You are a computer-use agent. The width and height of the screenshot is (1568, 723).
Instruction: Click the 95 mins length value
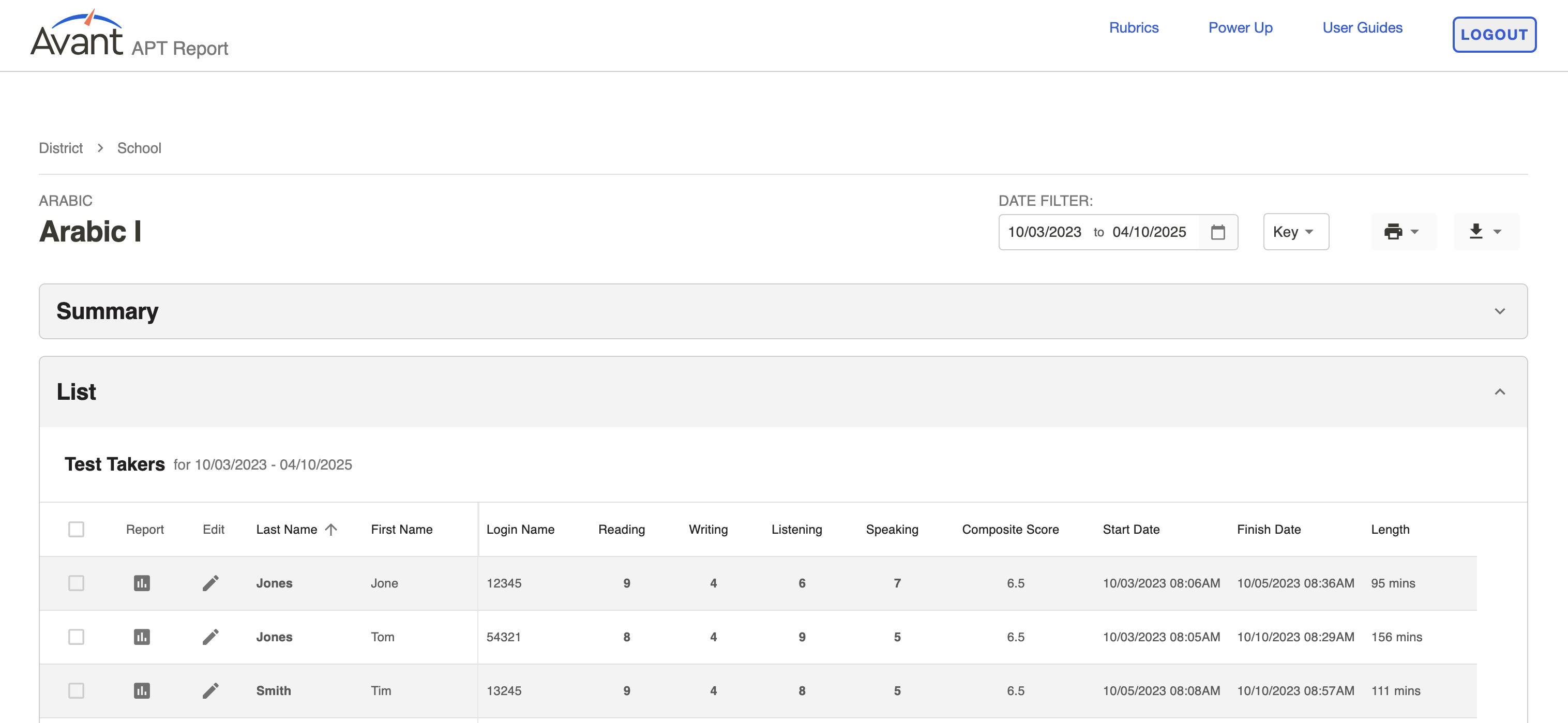[x=1393, y=583]
